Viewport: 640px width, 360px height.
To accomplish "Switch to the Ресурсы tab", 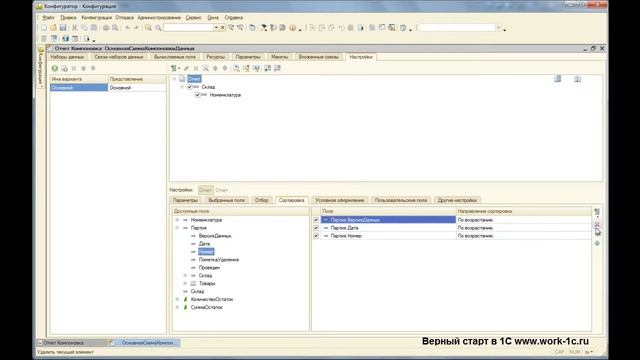I will 216,57.
